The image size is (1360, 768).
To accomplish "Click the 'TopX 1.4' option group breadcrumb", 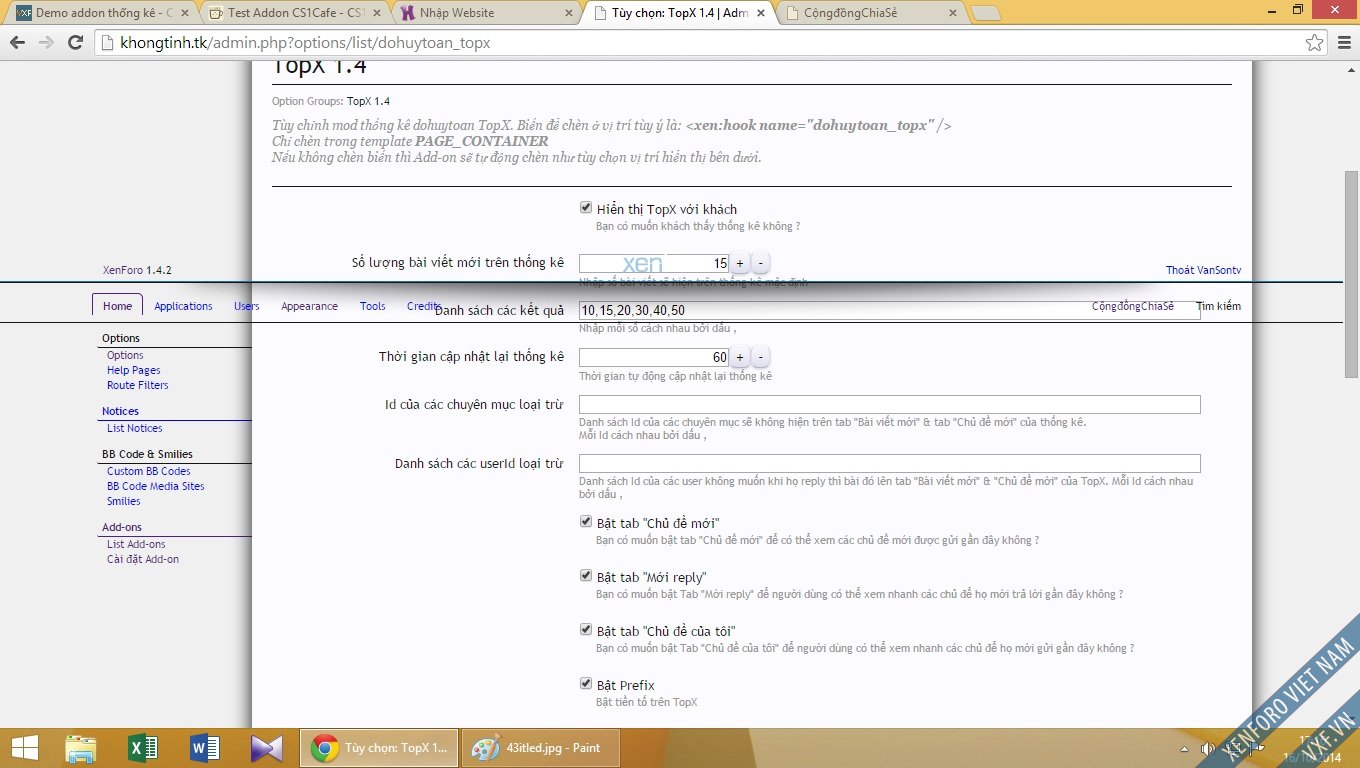I will pos(368,101).
